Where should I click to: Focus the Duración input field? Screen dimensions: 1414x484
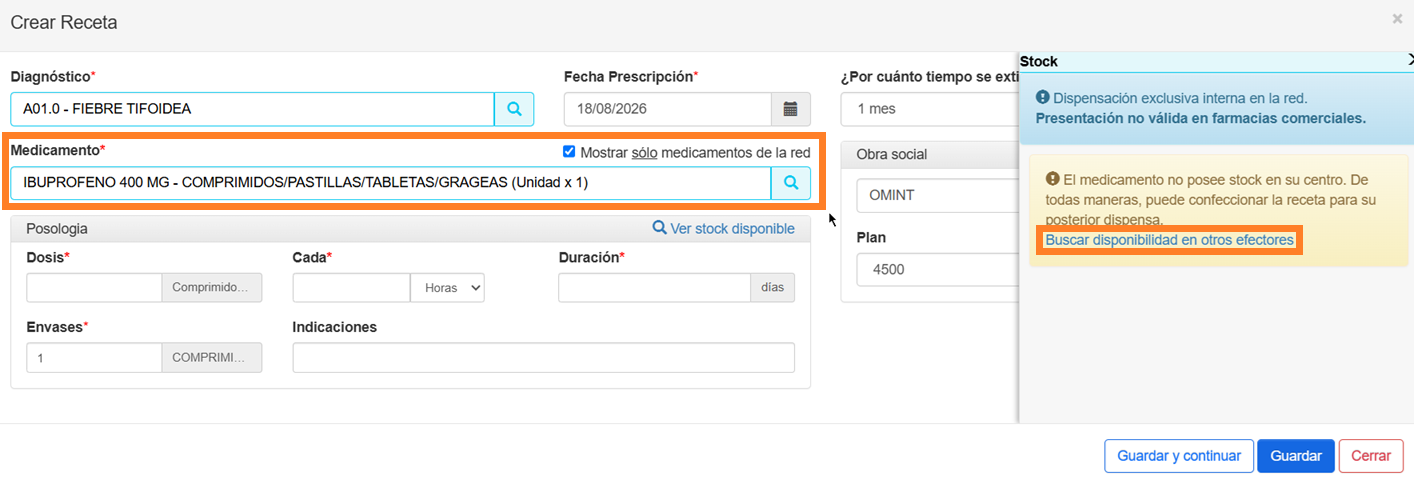click(655, 288)
